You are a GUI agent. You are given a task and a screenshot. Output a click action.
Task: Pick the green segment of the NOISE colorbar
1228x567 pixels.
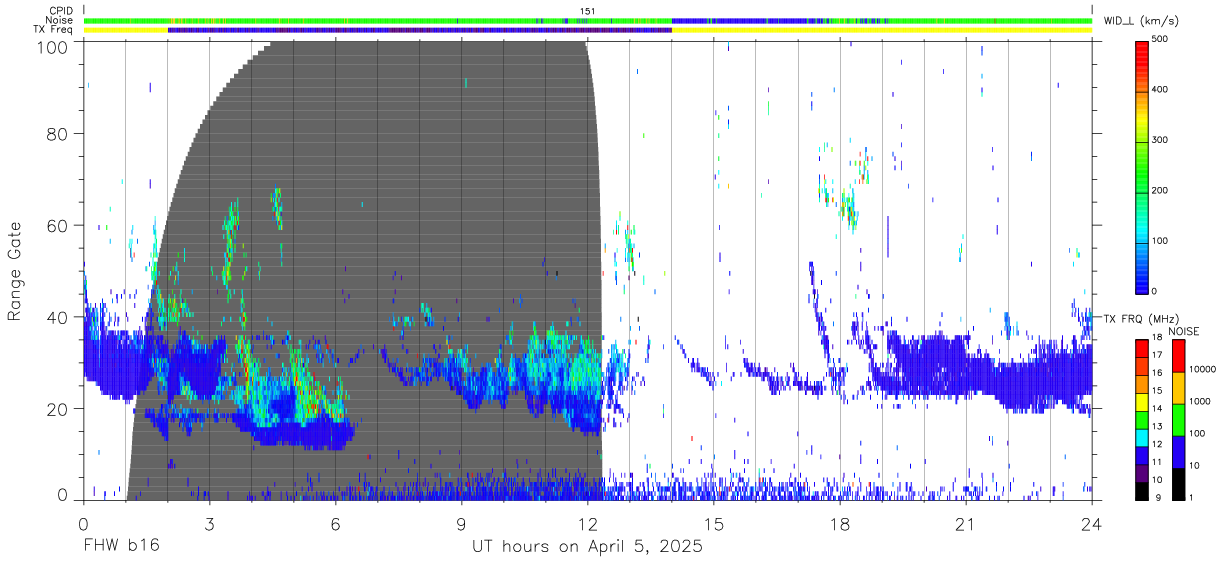click(x=1178, y=419)
